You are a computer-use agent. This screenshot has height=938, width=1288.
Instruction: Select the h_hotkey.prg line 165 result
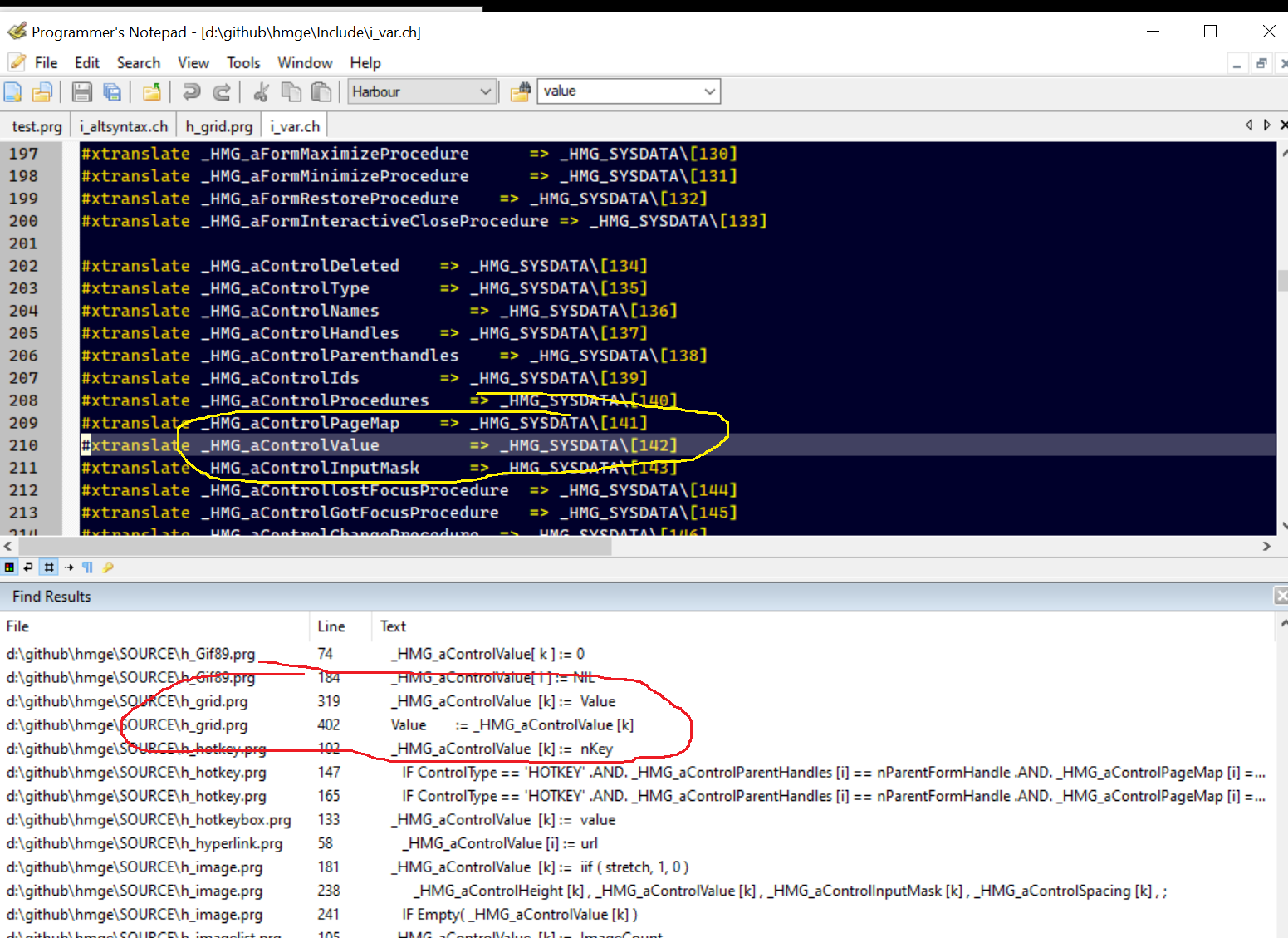point(636,796)
